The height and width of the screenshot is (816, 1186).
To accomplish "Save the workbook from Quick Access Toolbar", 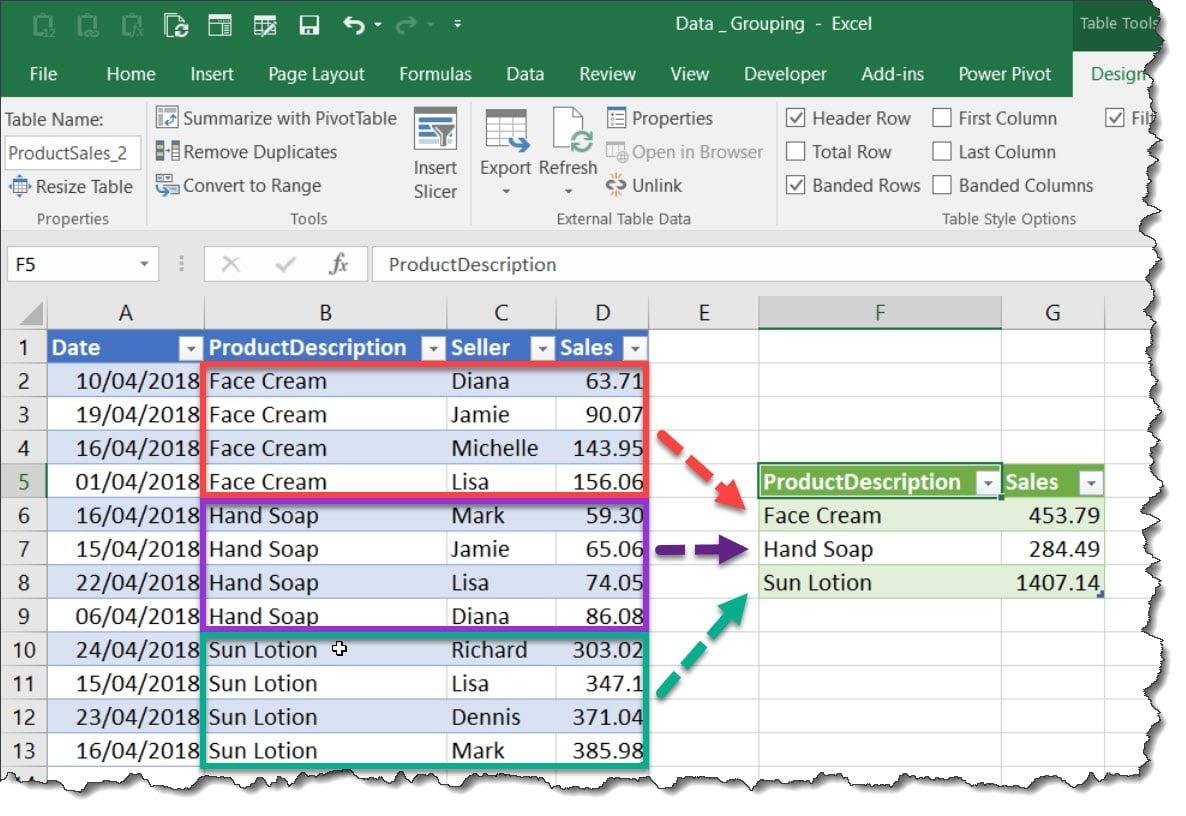I will (311, 24).
